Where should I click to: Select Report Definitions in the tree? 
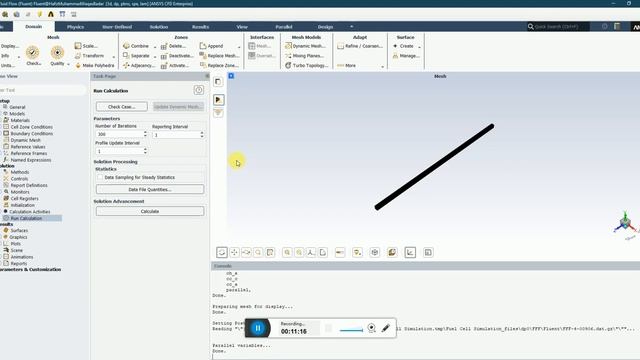pyautogui.click(x=29, y=185)
